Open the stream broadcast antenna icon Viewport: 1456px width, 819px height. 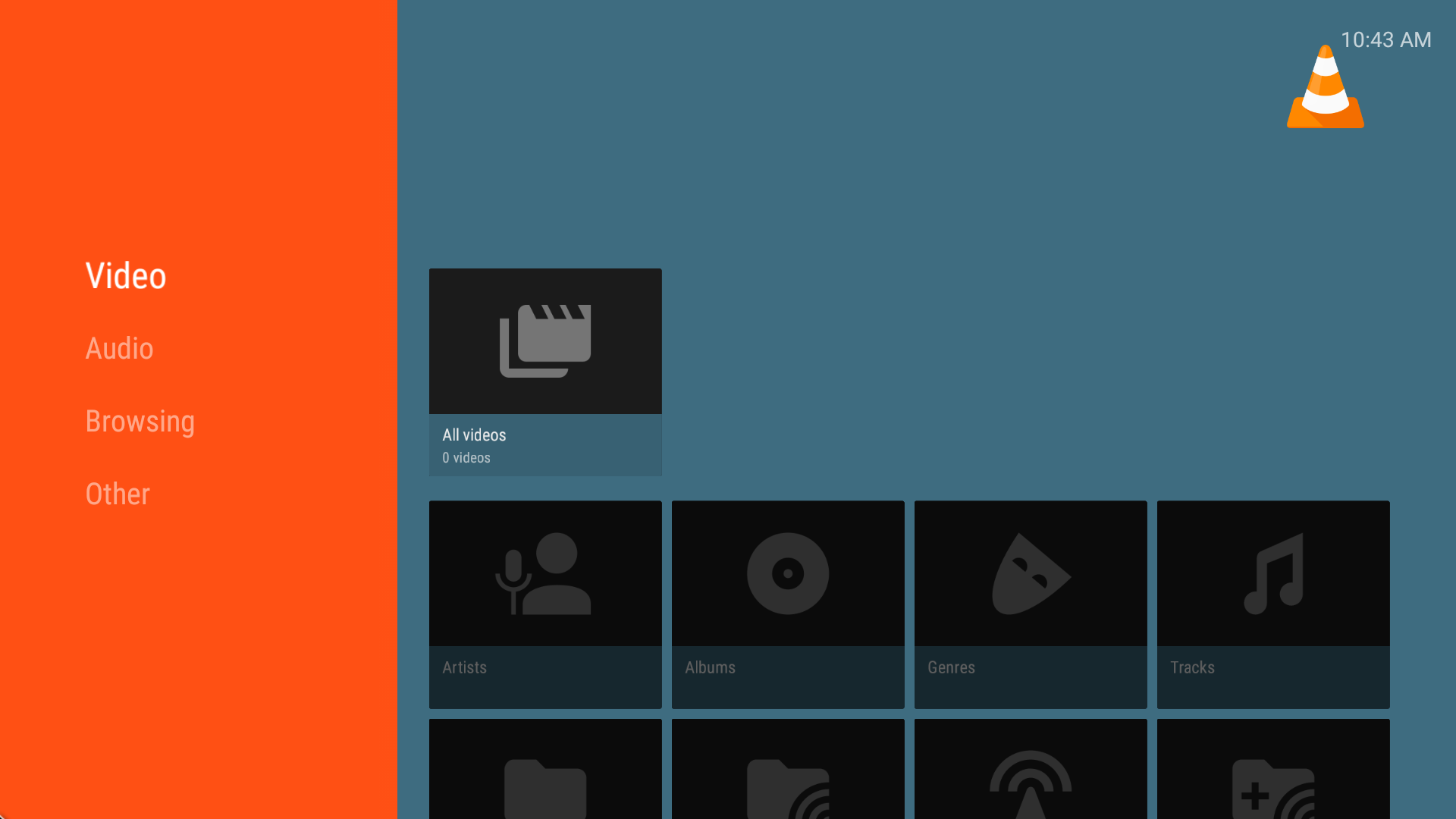(1031, 785)
